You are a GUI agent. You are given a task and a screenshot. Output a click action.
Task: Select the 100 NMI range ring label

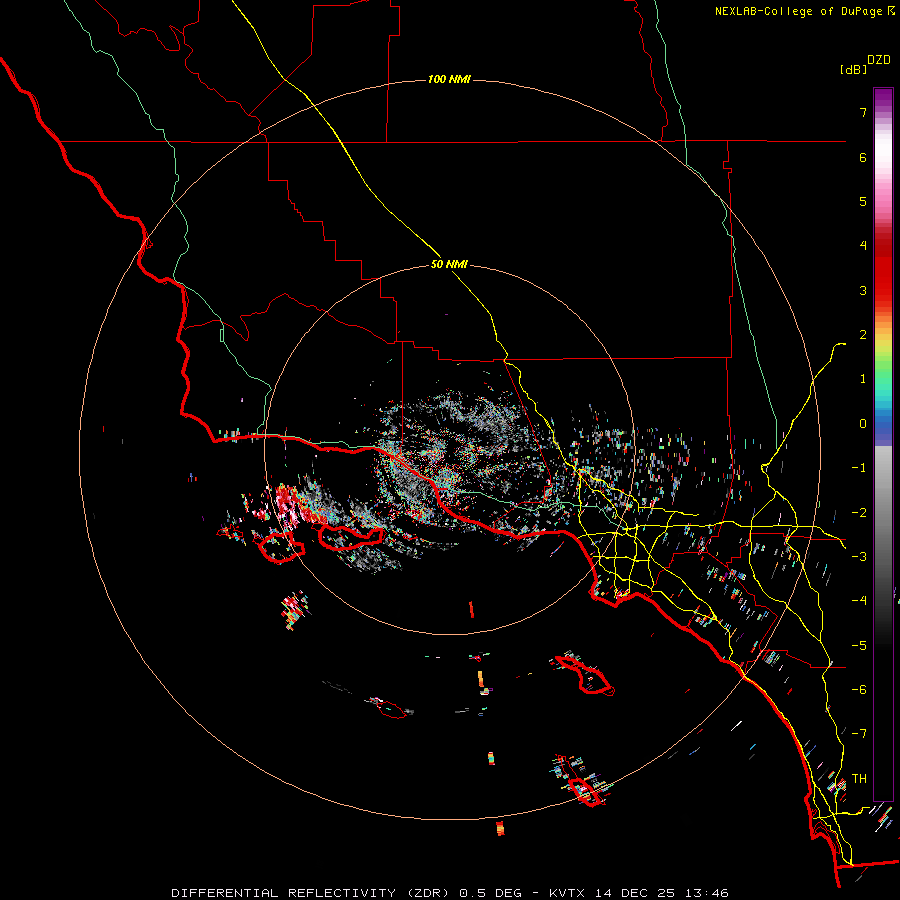coord(449,79)
